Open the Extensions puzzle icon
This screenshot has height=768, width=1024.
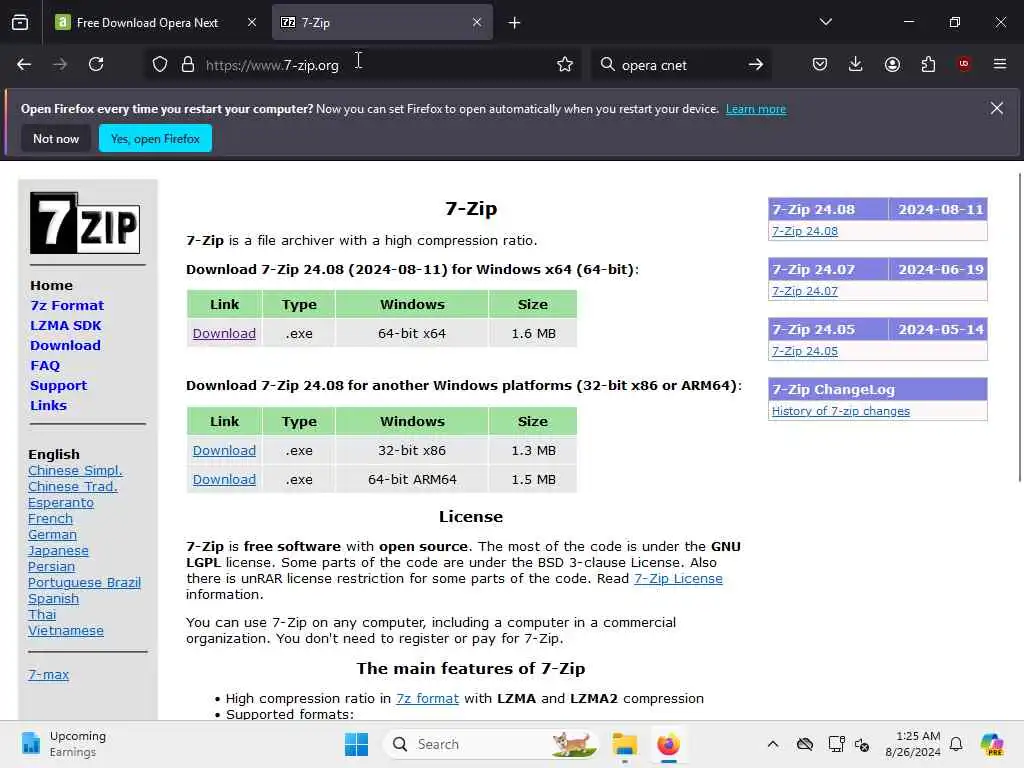pos(928,64)
